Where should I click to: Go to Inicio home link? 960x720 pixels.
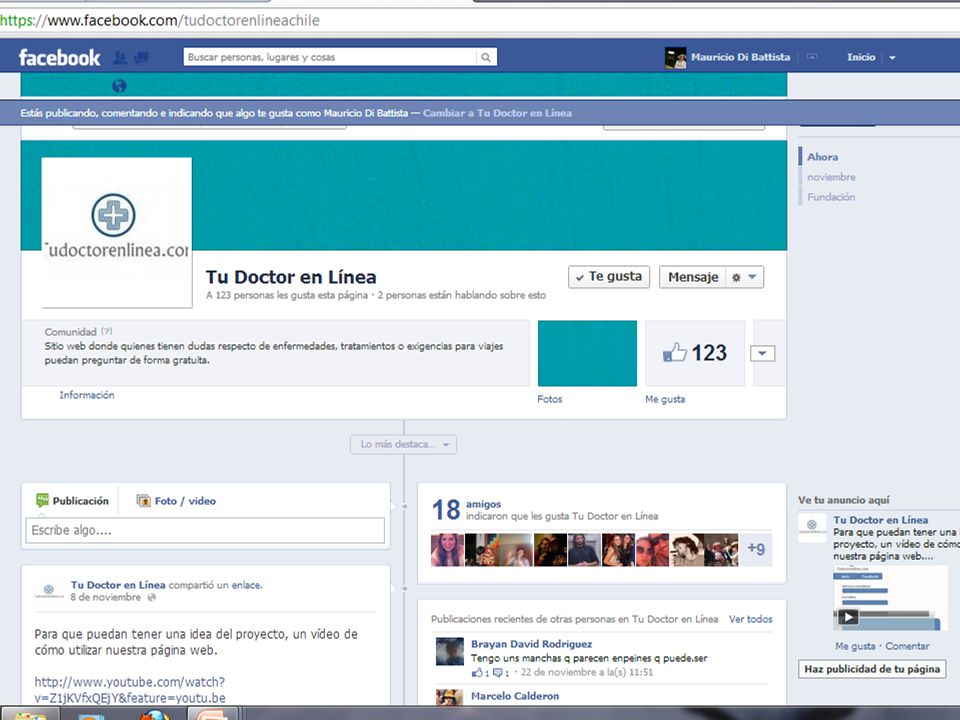861,57
